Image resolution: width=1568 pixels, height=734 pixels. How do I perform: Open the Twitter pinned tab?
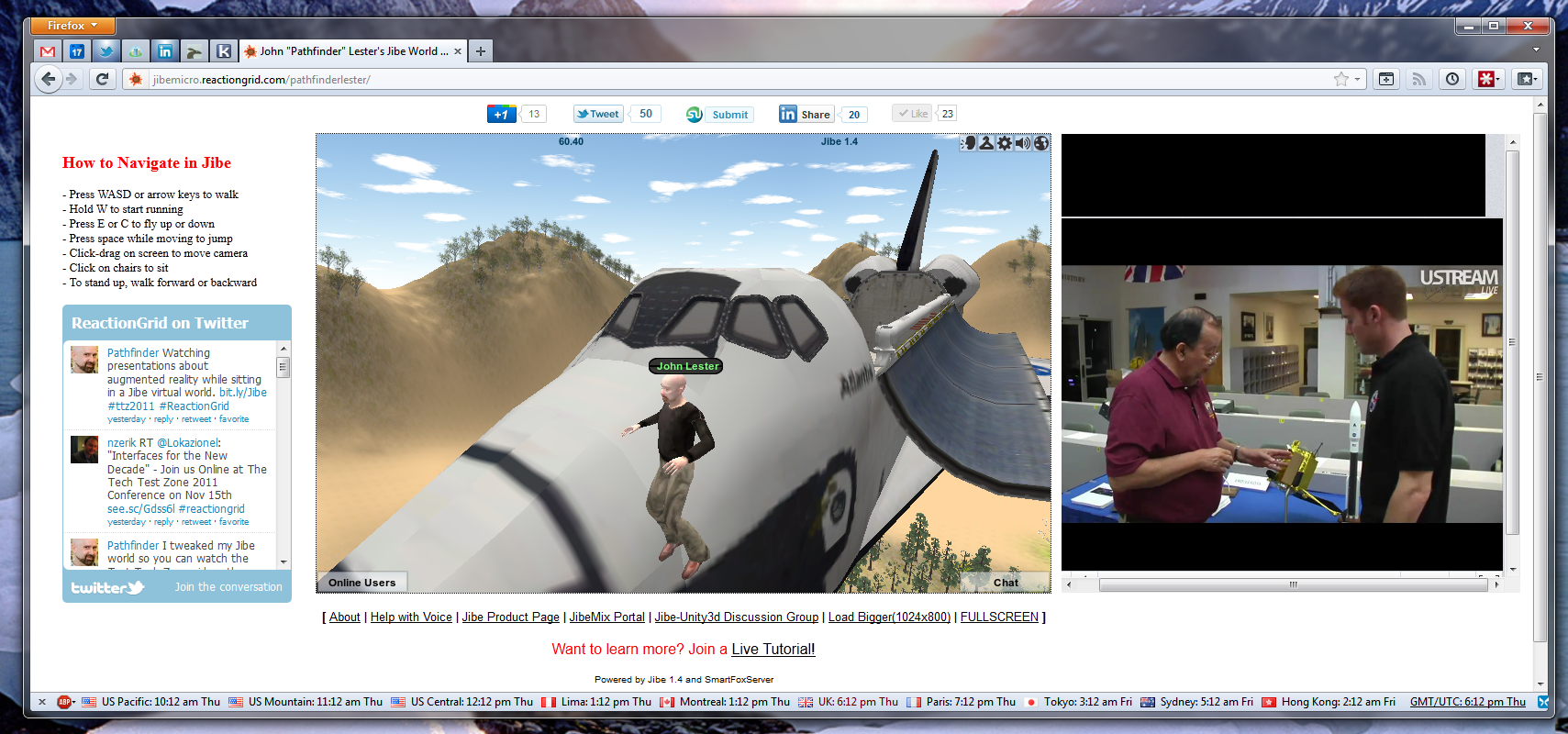106,51
